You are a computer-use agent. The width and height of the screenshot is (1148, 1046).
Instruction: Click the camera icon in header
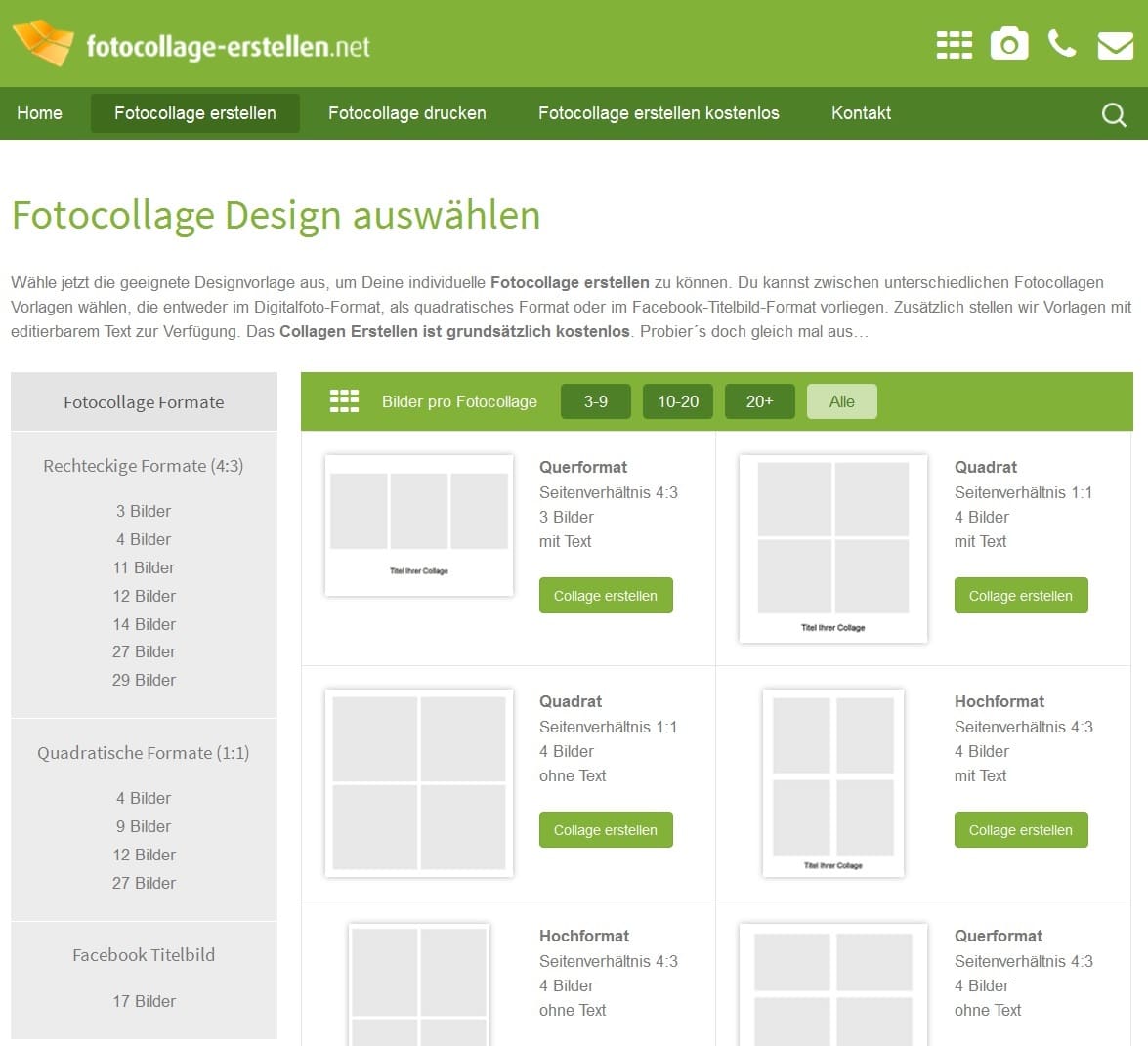1009,44
